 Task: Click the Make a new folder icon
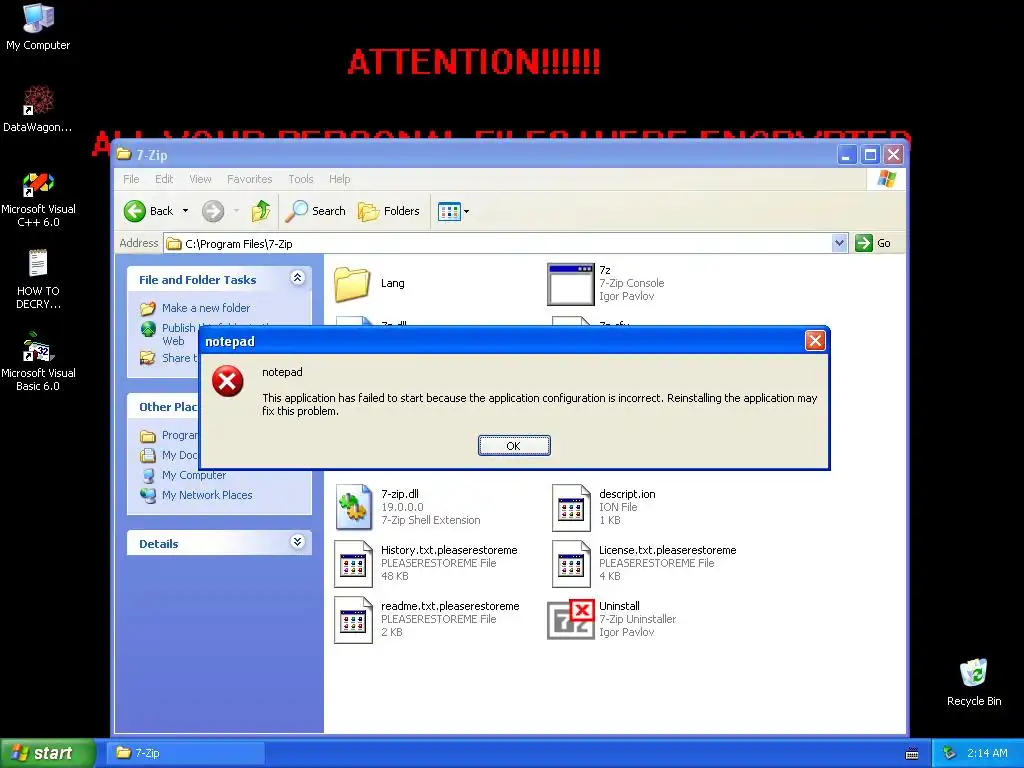point(148,308)
